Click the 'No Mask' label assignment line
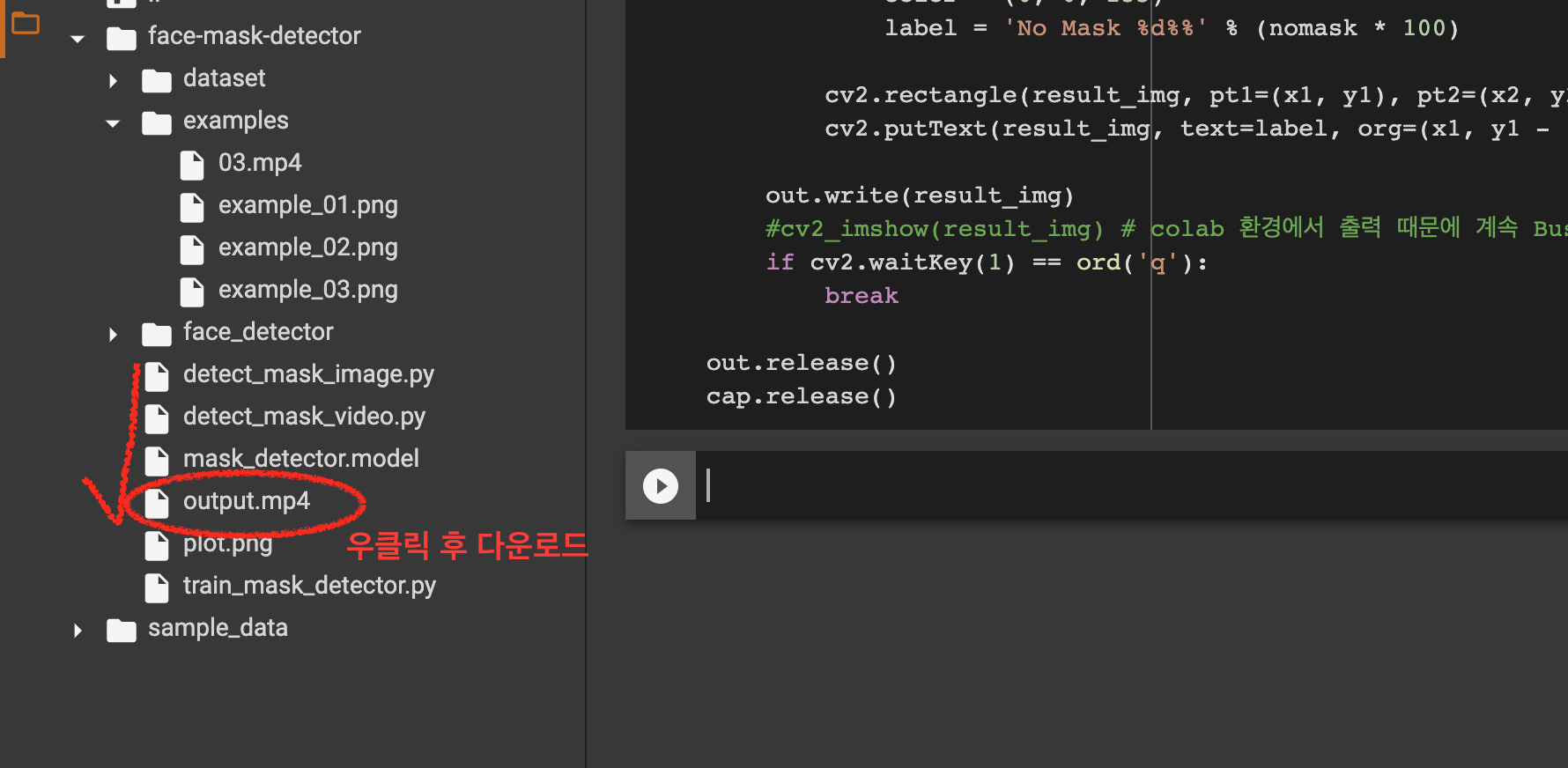 (x=1172, y=28)
